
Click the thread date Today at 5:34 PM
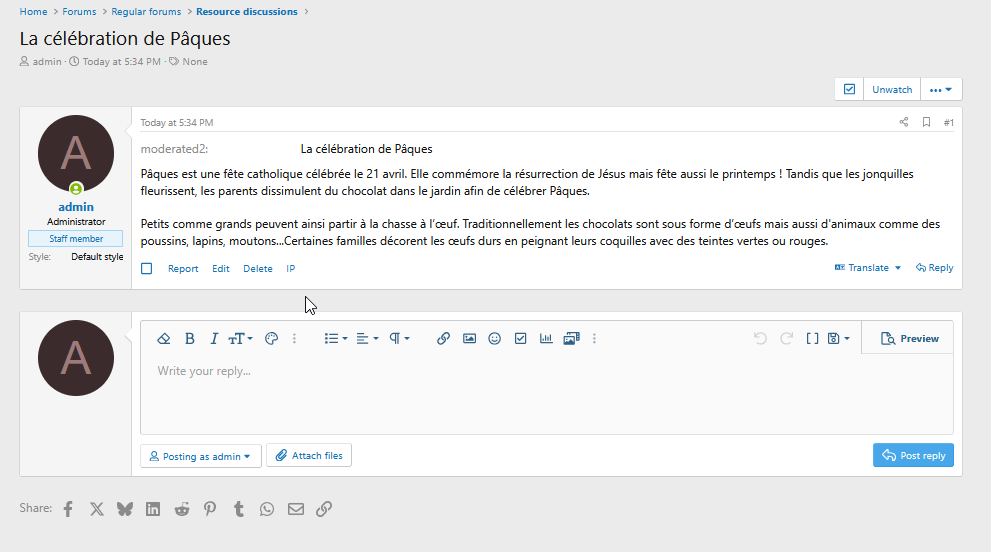[121, 61]
